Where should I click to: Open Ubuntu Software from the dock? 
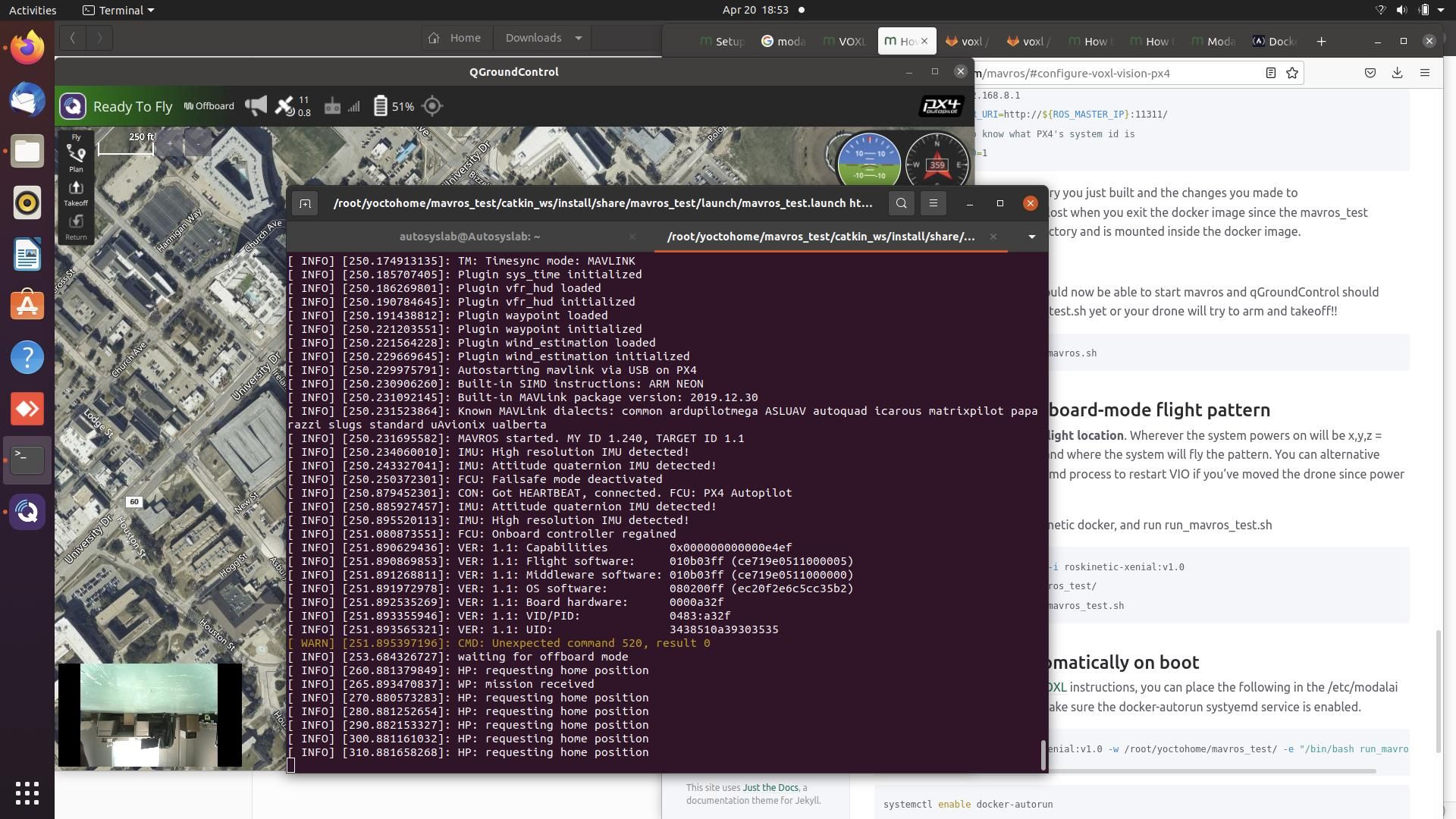point(27,306)
